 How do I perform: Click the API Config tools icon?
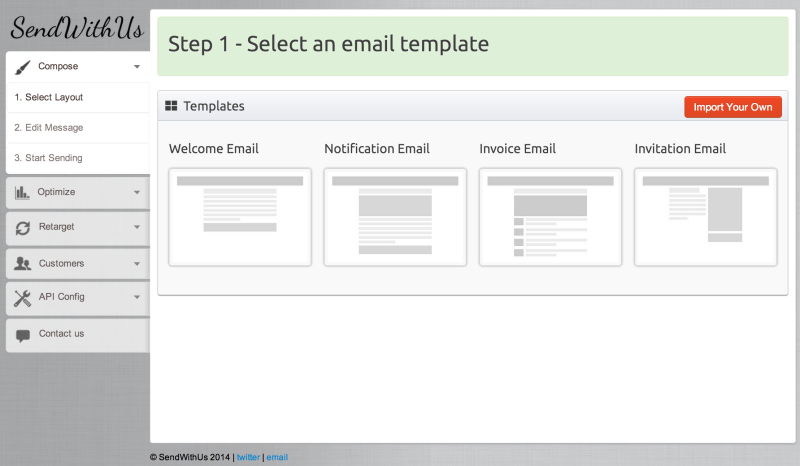point(22,298)
